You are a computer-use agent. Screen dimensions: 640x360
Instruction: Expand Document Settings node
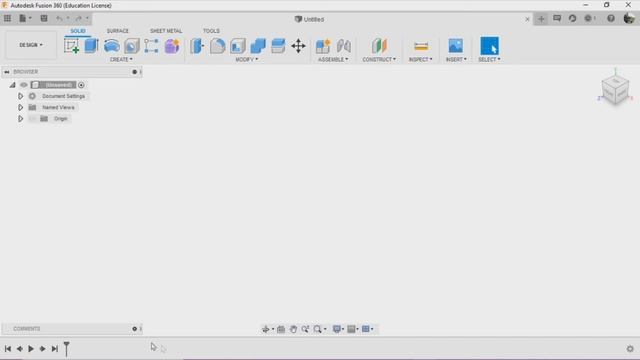[20, 96]
